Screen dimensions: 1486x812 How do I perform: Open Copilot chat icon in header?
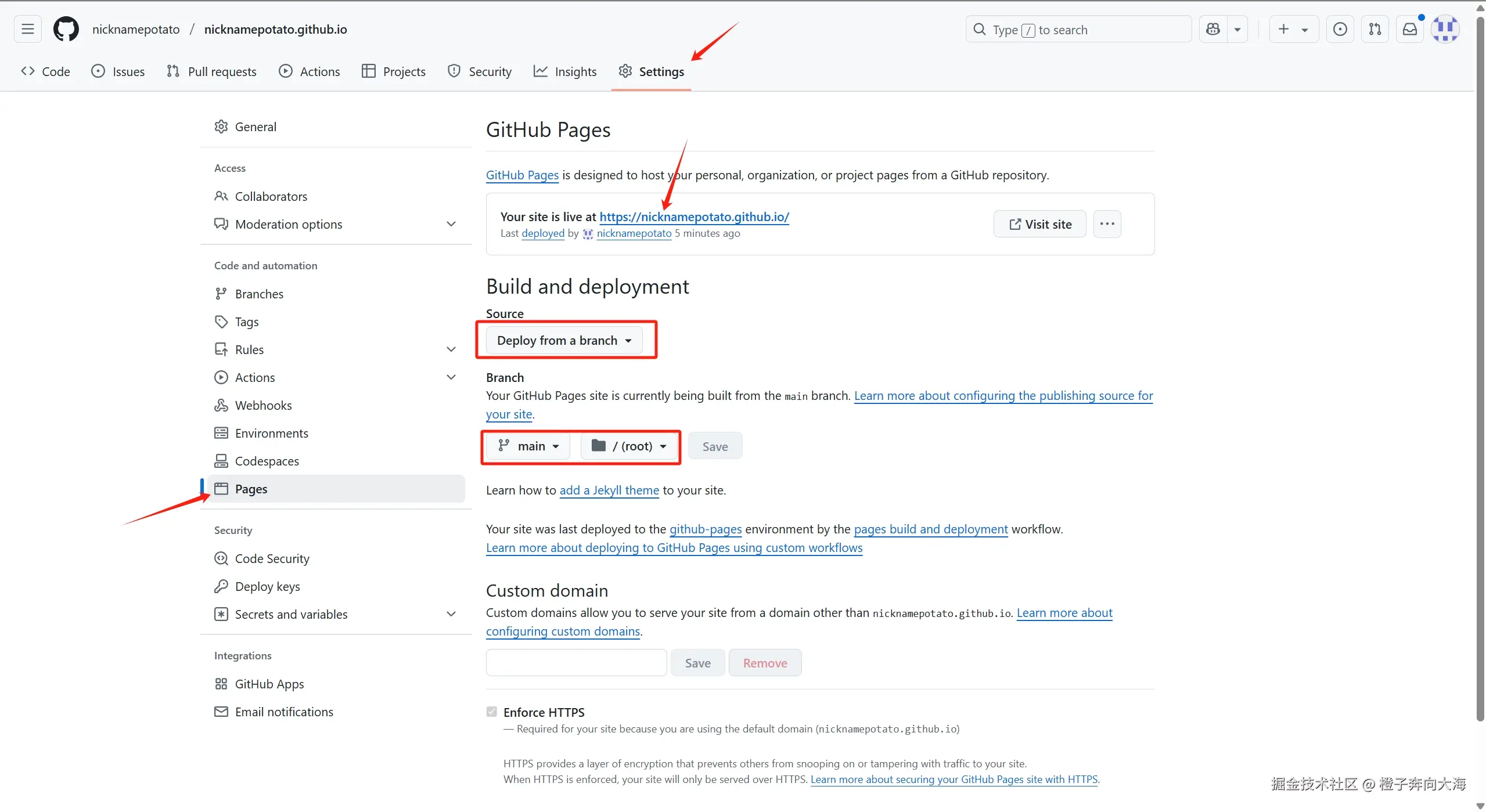click(1213, 29)
